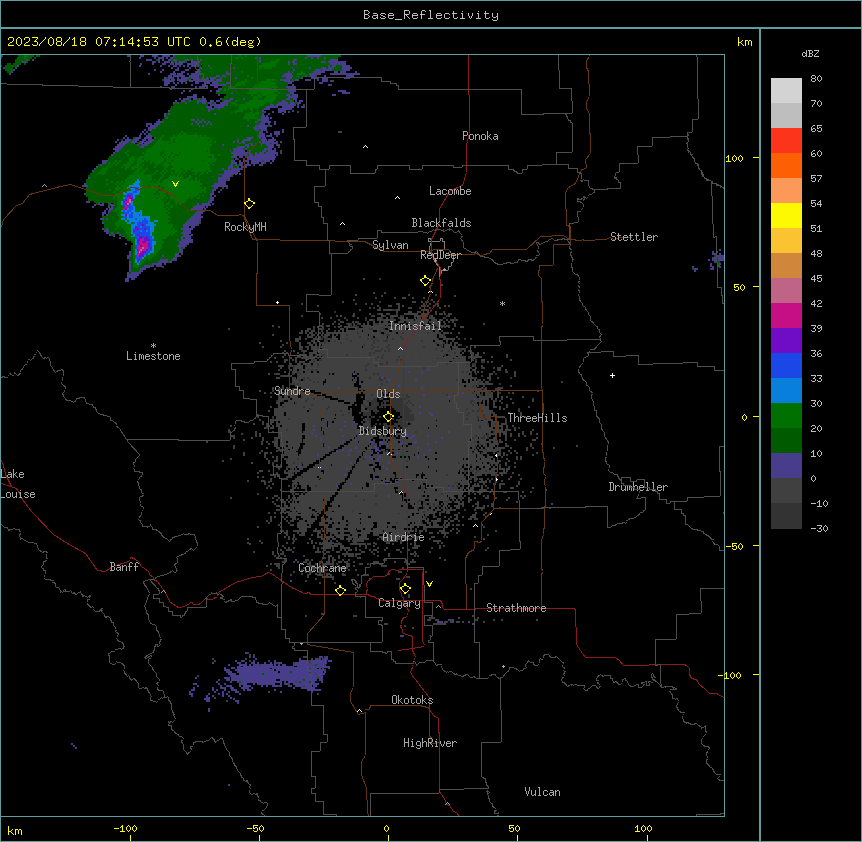Viewport: 862px width, 842px height.
Task: Click the Limestone label
Action: [x=153, y=356]
